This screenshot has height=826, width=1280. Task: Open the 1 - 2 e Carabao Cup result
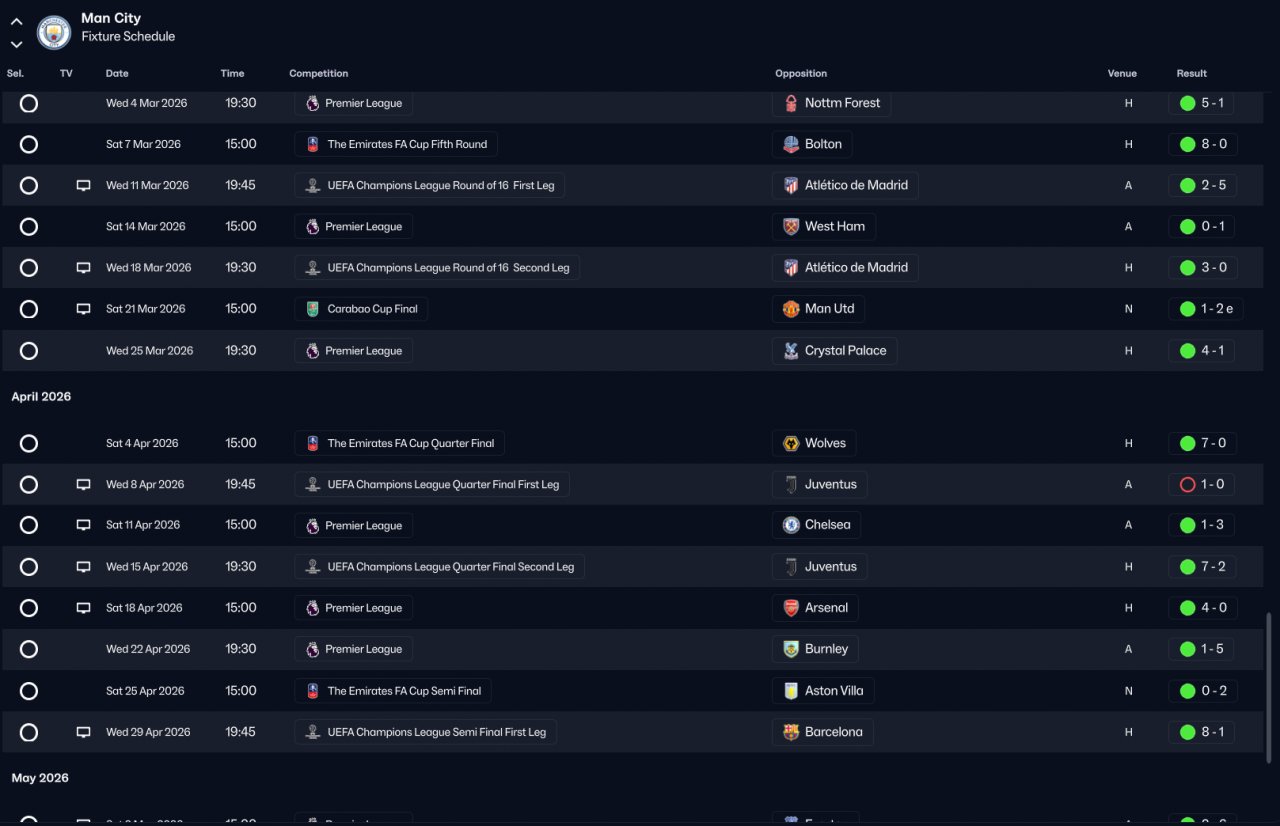click(1206, 309)
